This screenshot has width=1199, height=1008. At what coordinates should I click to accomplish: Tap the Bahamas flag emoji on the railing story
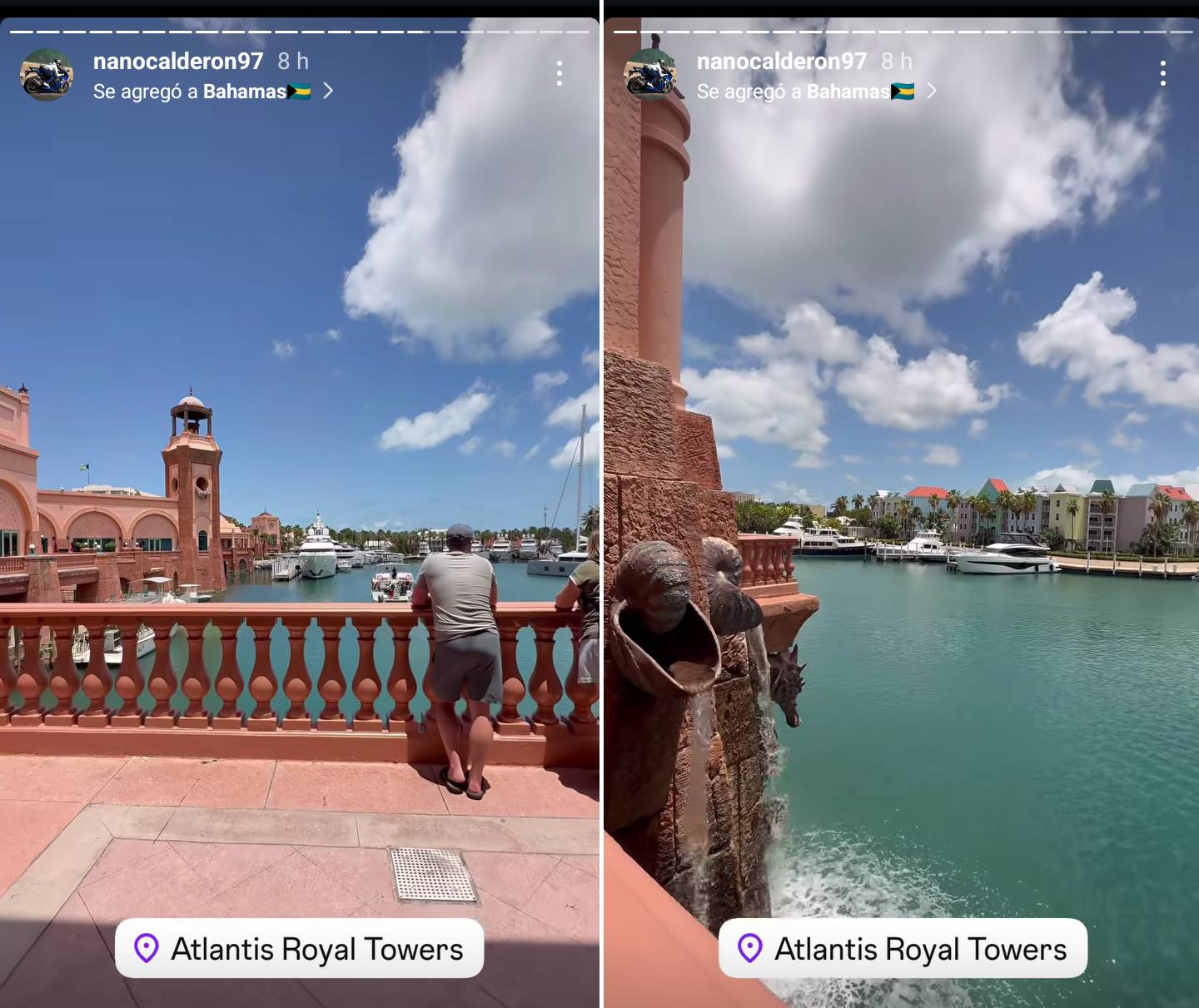pos(299,92)
